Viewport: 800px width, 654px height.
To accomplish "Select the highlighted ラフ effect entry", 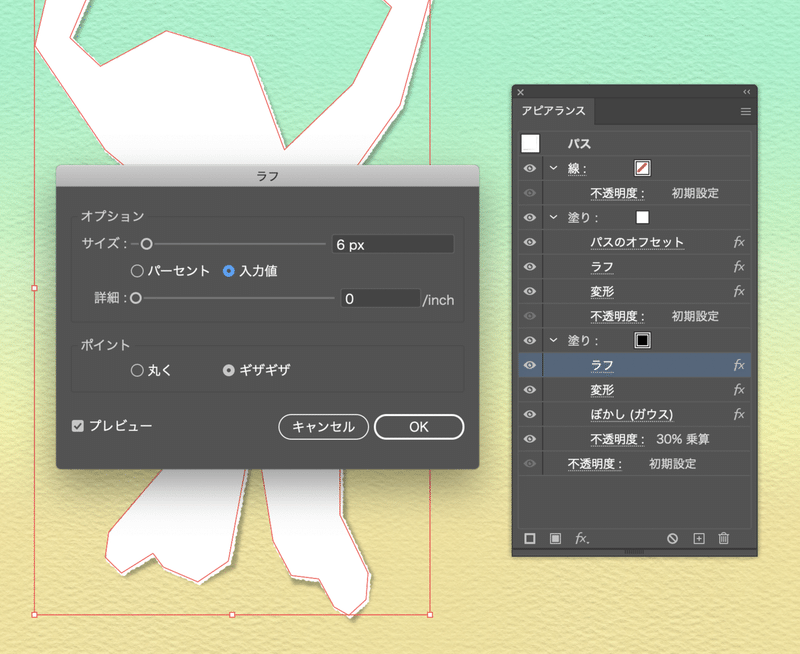I will 603,365.
